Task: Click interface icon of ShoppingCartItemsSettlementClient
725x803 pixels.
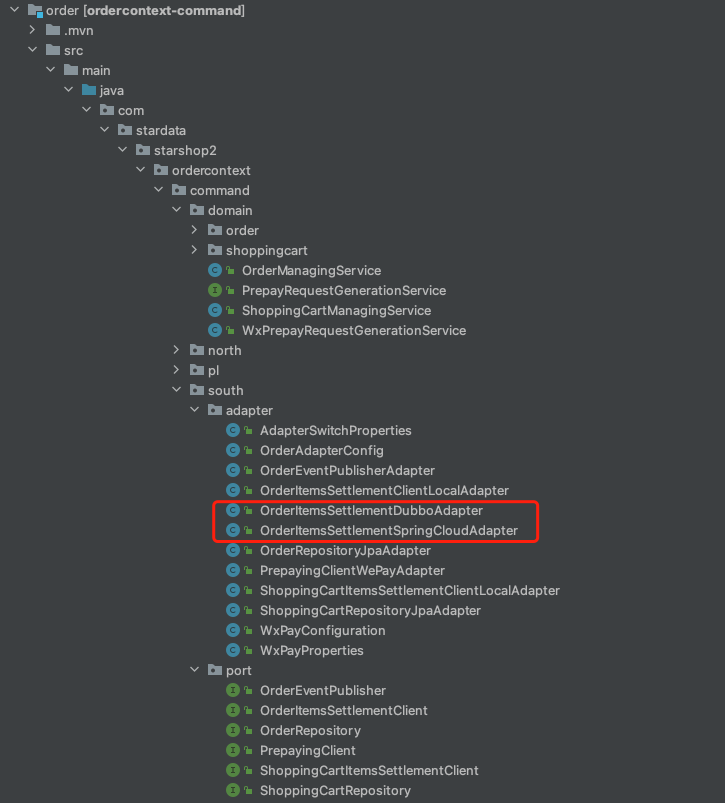Action: [233, 770]
